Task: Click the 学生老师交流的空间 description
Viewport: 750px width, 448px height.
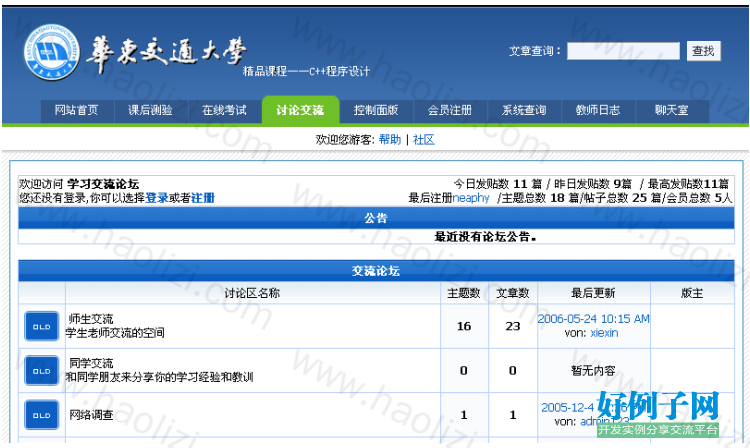Action: [x=115, y=333]
